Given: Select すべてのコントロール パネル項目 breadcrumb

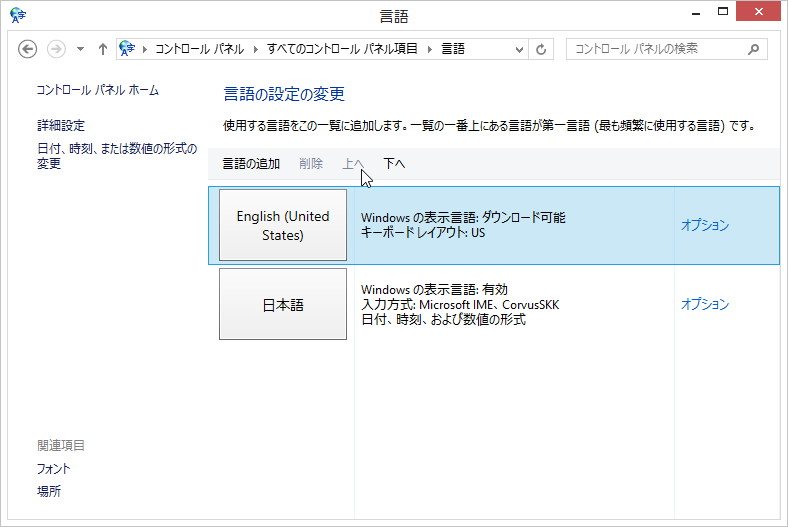Looking at the screenshot, I should click(342, 49).
